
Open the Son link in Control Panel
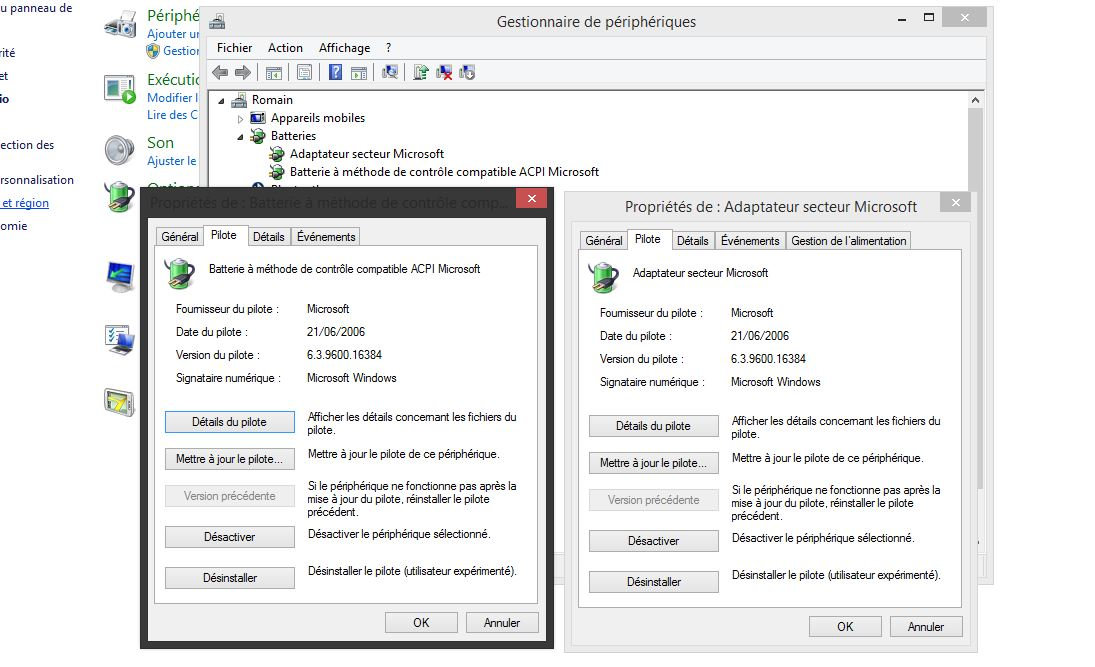160,142
